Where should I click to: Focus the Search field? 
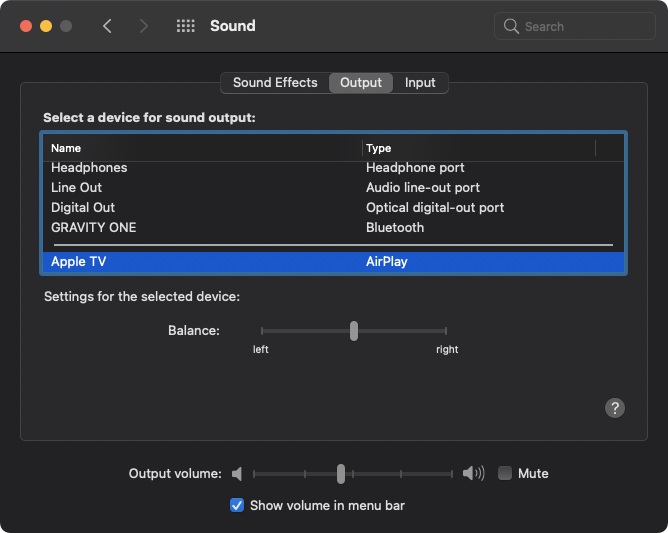tap(575, 26)
